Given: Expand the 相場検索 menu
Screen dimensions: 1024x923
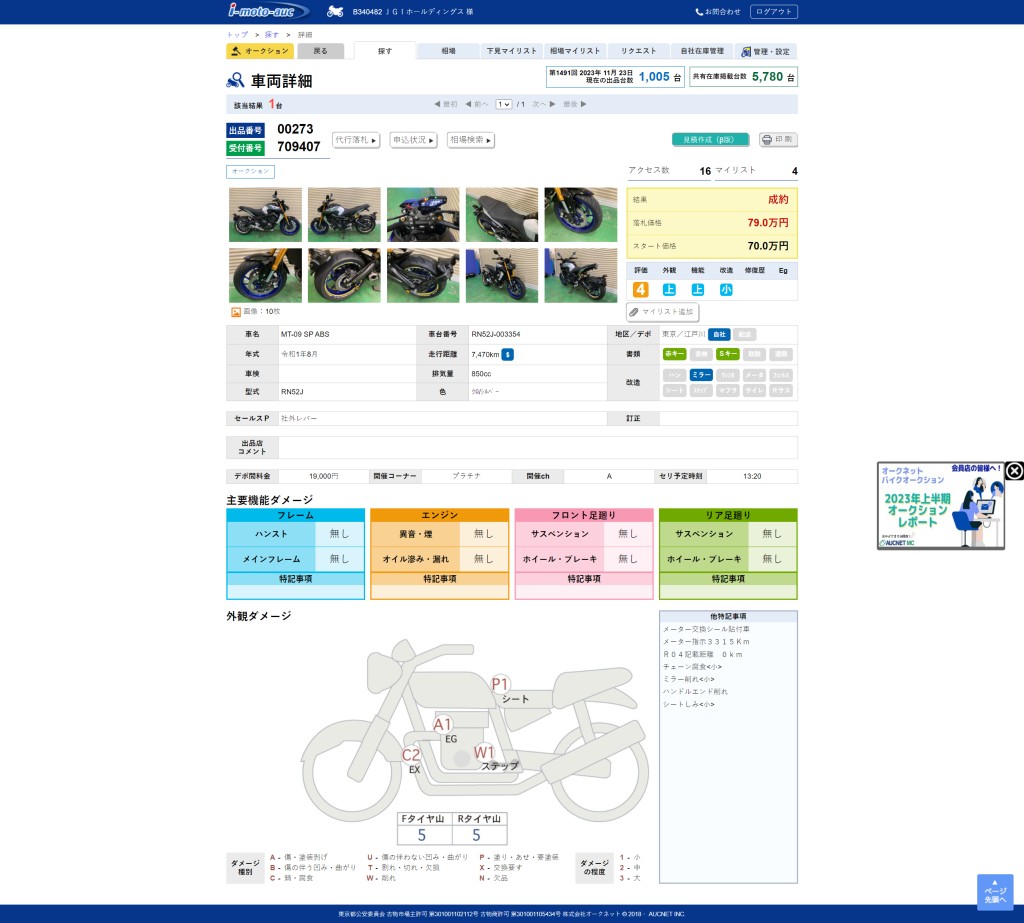Looking at the screenshot, I should [x=471, y=140].
